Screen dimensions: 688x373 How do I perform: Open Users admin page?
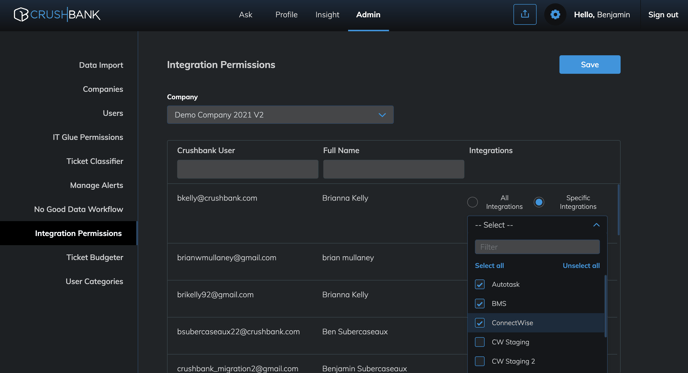[113, 113]
